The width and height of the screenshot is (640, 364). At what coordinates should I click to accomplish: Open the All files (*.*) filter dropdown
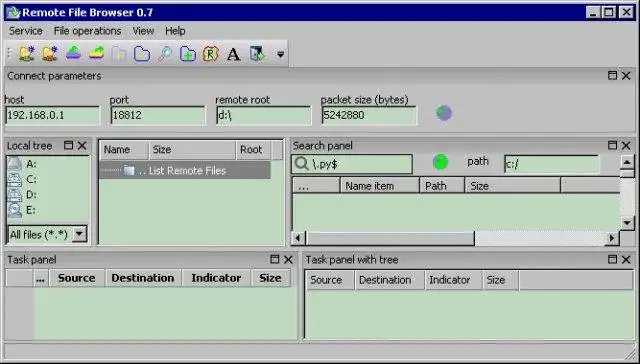[x=79, y=234]
